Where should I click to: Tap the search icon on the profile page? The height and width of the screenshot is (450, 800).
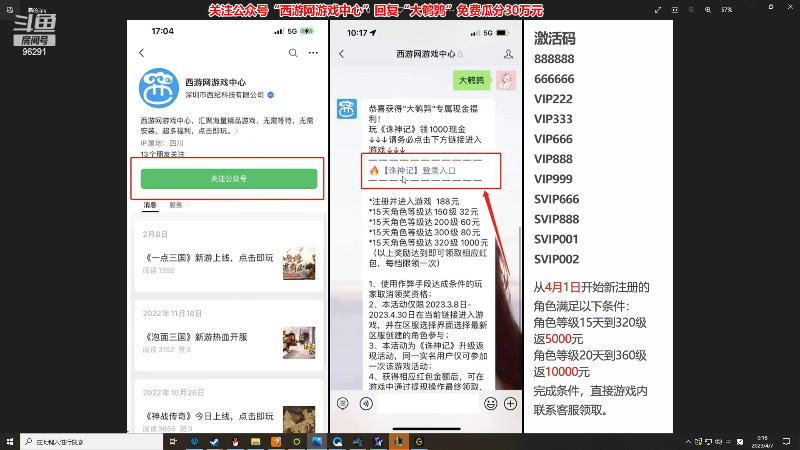pyautogui.click(x=293, y=53)
